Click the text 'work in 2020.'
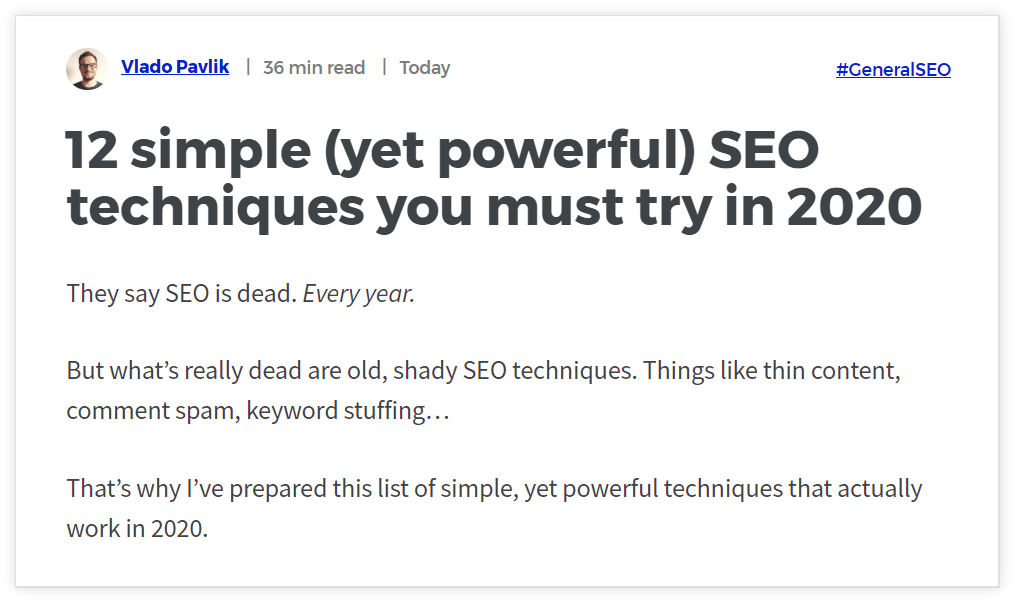The width and height of the screenshot is (1015, 603). (137, 529)
